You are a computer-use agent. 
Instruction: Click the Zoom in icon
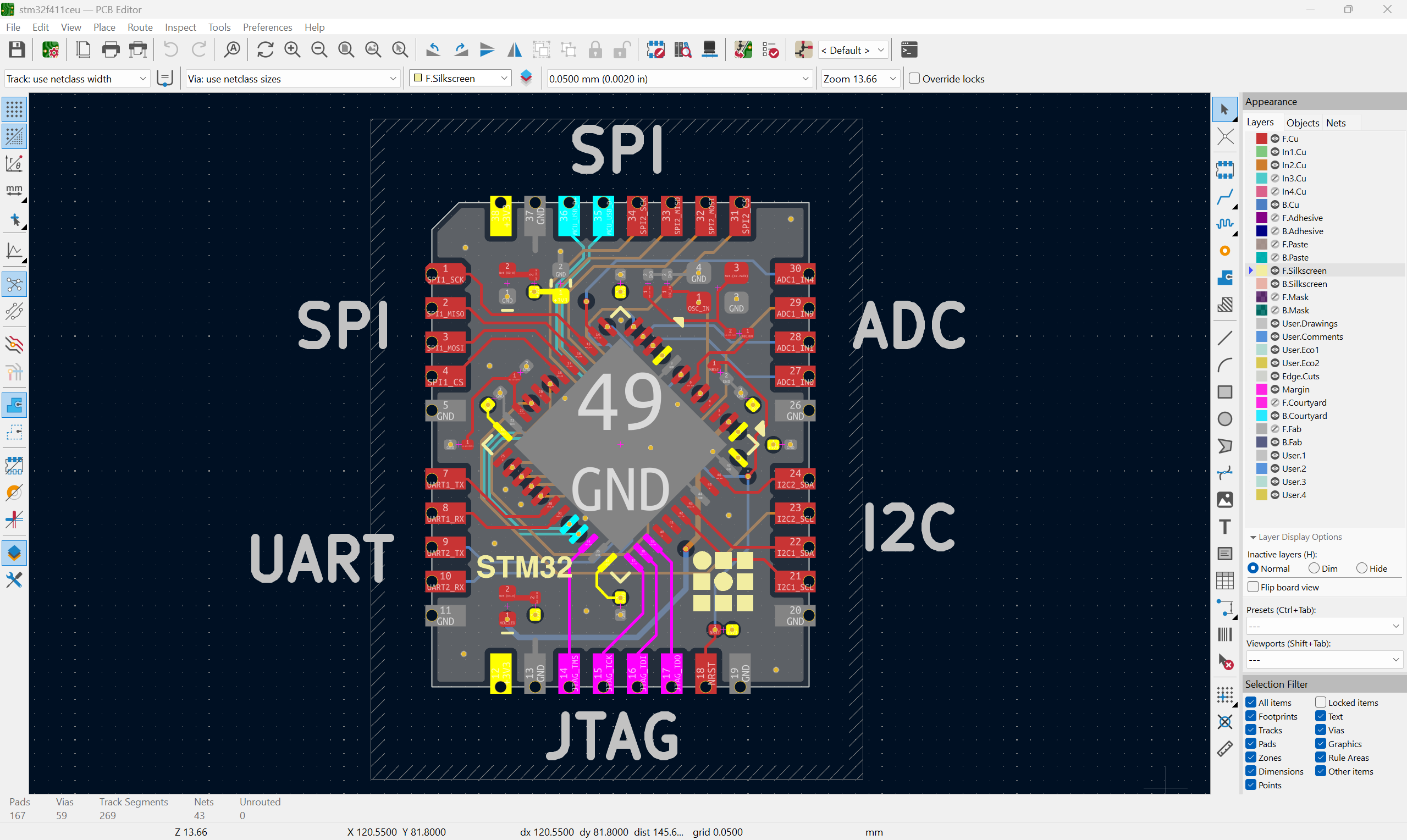[x=292, y=50]
